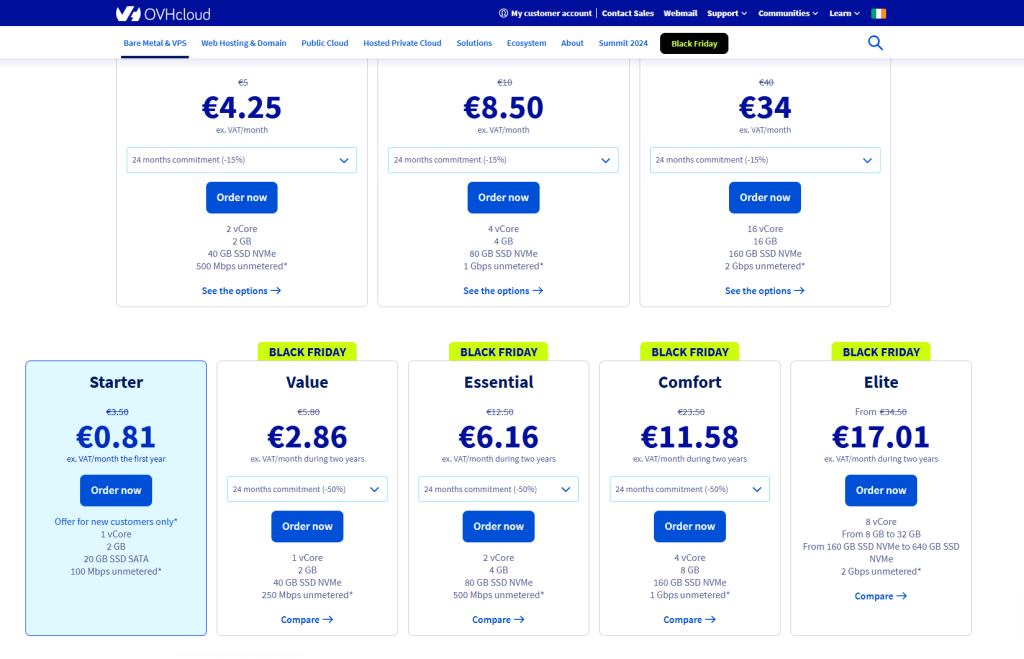The image size is (1024, 659).
Task: Click the Comfort plan title
Action: 690,382
